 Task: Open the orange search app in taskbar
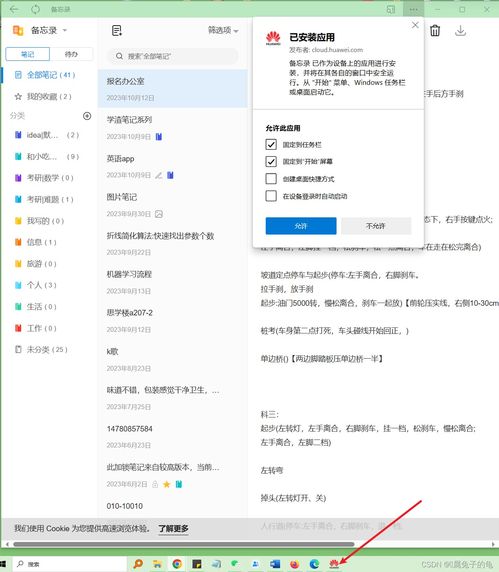(x=138, y=564)
